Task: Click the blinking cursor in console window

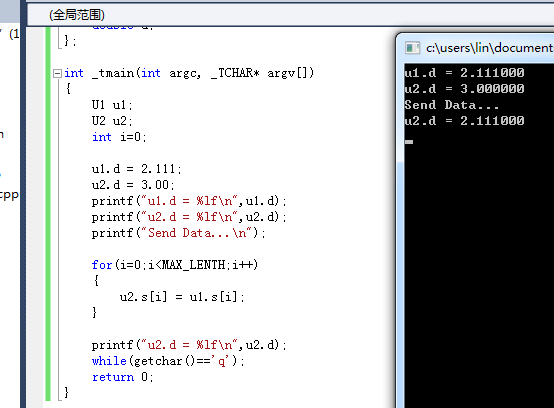Action: click(409, 142)
